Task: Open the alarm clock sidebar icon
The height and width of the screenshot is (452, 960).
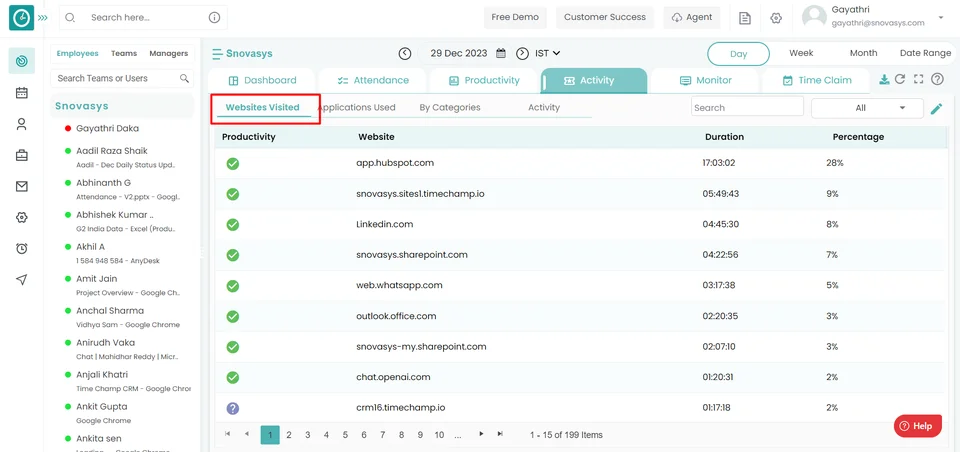Action: pos(21,248)
